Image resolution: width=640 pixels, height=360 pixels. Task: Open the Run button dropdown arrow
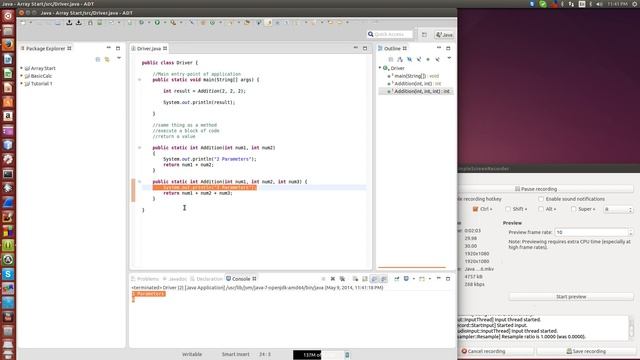tap(164, 23)
